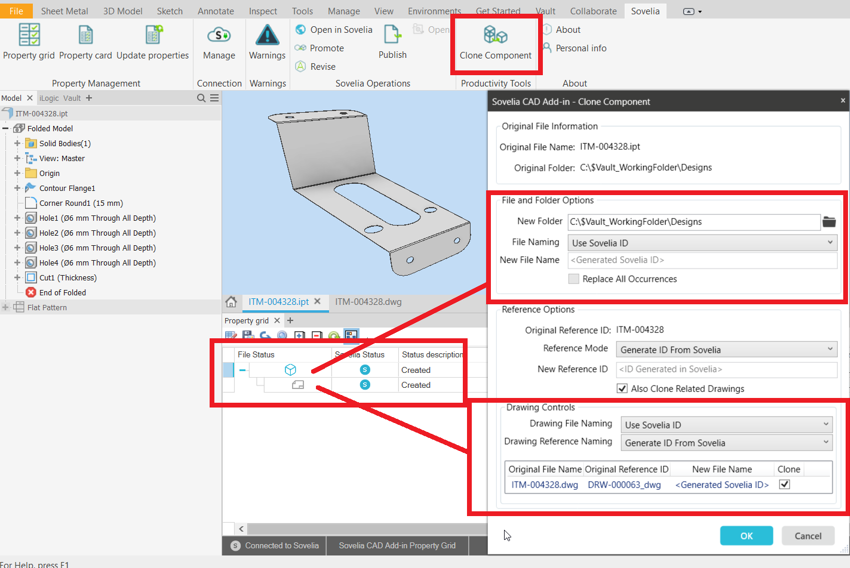The image size is (850, 568).
Task: Click Connected to Sovelia status button
Action: click(274, 546)
